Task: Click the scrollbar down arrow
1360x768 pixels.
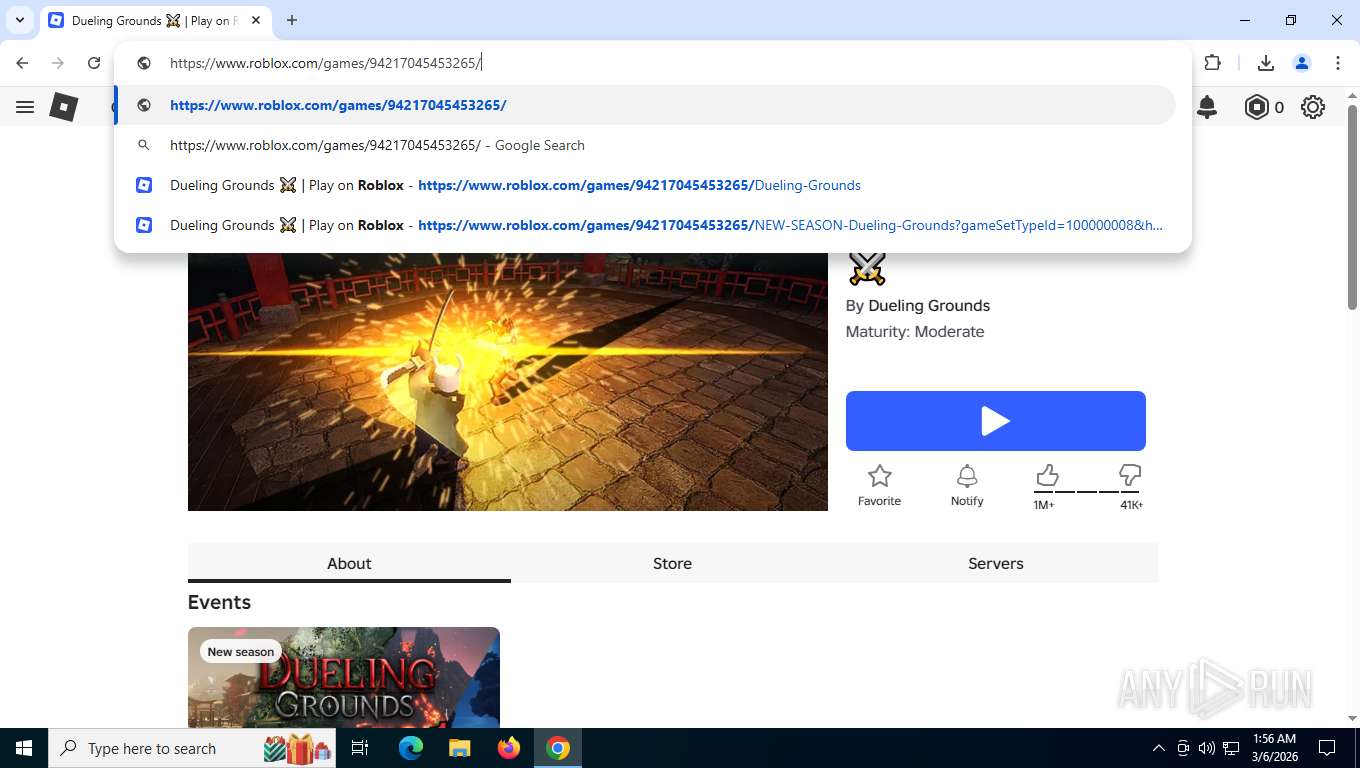Action: (x=1353, y=718)
